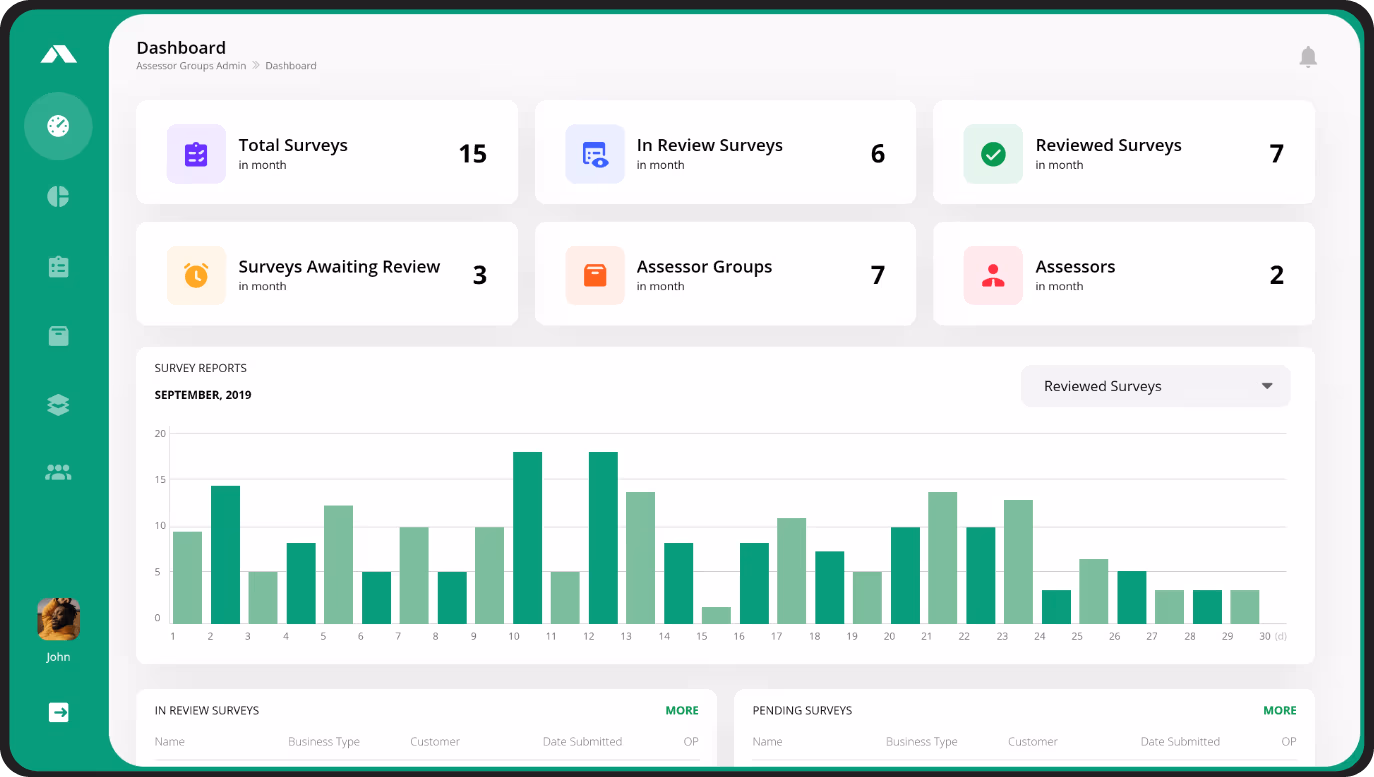Click the chart bar for day 10
The width and height of the screenshot is (1374, 777).
pyautogui.click(x=527, y=537)
